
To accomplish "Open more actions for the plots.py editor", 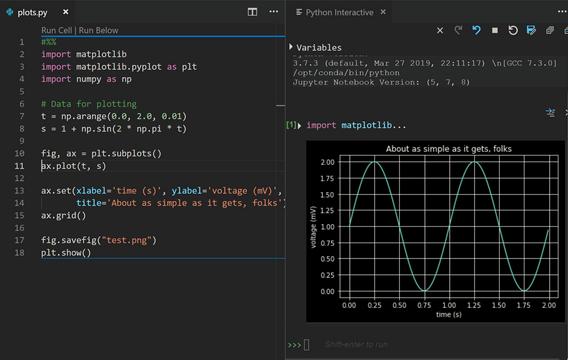I will click(273, 12).
